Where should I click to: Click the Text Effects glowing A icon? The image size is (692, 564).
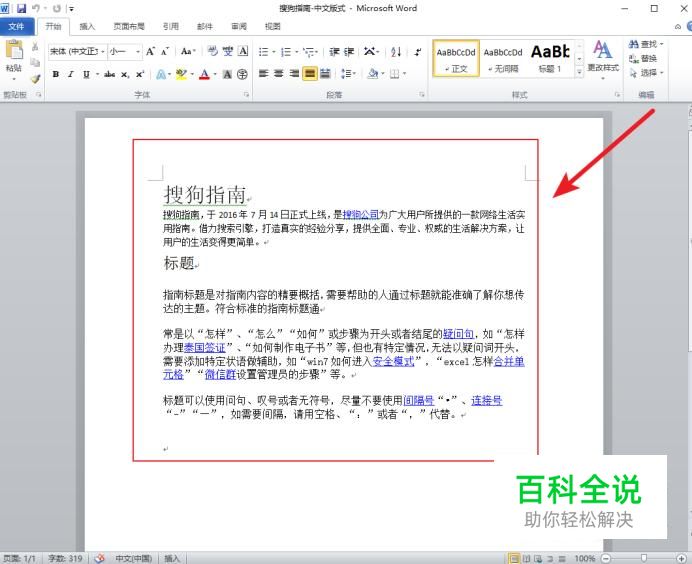coord(161,74)
